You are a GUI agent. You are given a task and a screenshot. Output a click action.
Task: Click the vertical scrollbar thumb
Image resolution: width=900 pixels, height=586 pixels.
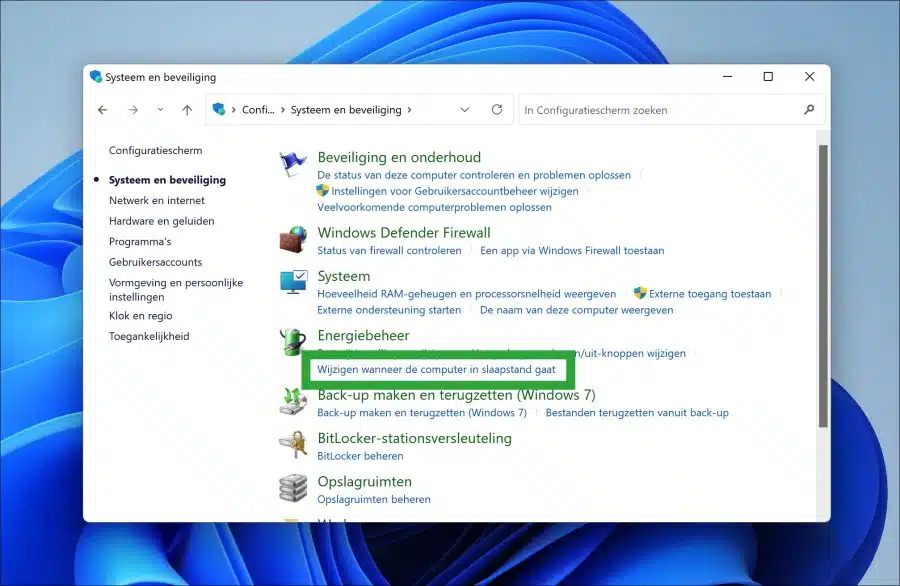(823, 286)
